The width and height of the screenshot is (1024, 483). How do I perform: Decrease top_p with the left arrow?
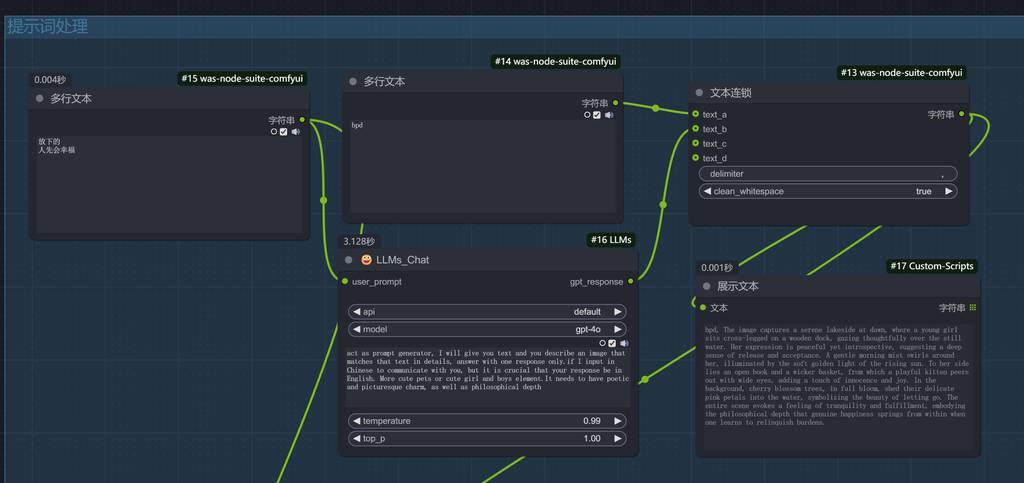pyautogui.click(x=356, y=438)
